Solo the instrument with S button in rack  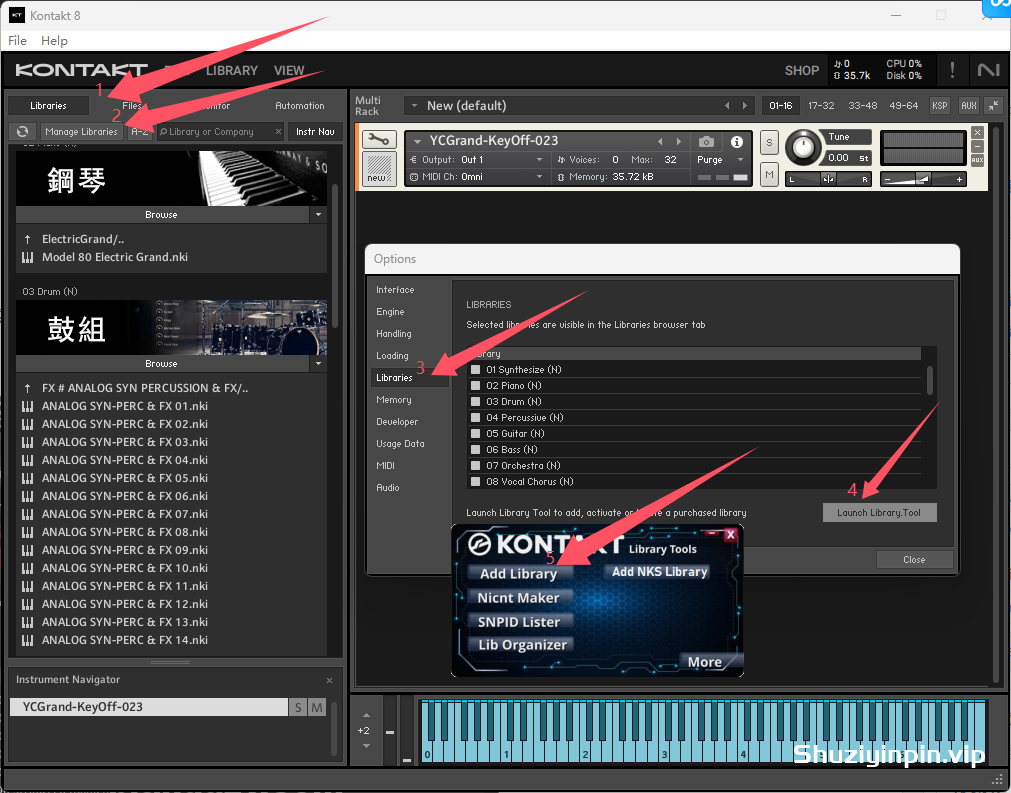click(x=769, y=143)
